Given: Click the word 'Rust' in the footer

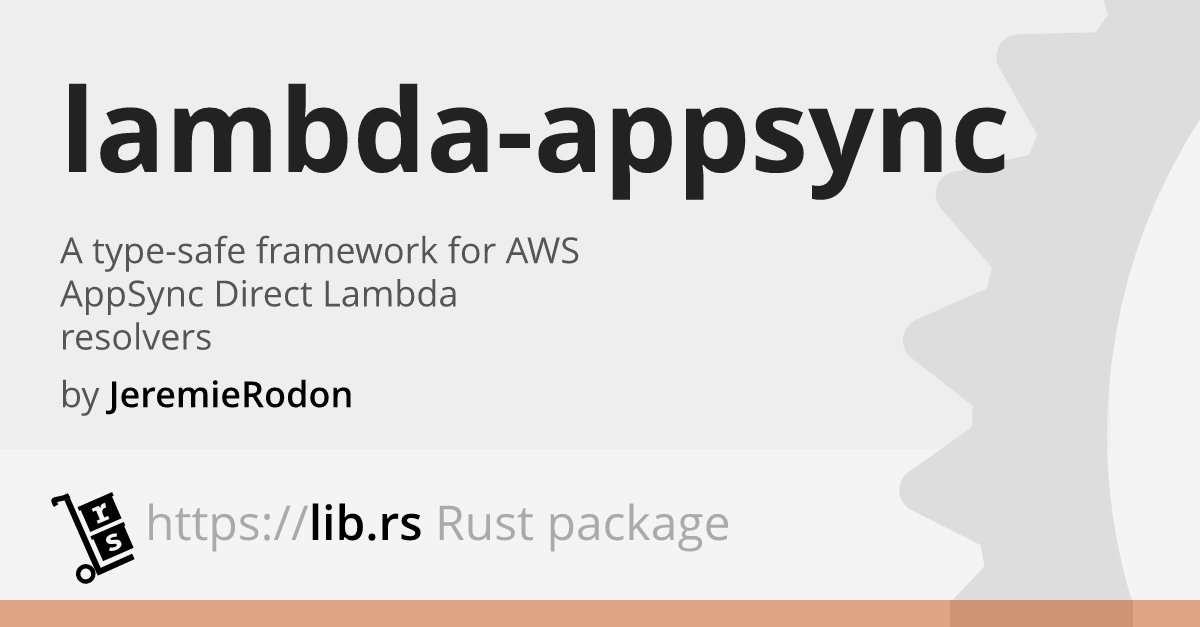Looking at the screenshot, I should (x=477, y=523).
